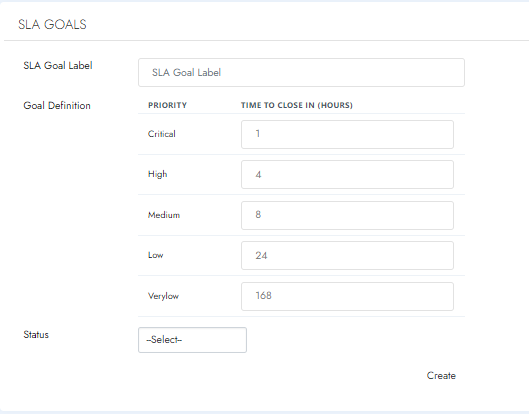Open the Status --Select-- dropdown

click(192, 340)
